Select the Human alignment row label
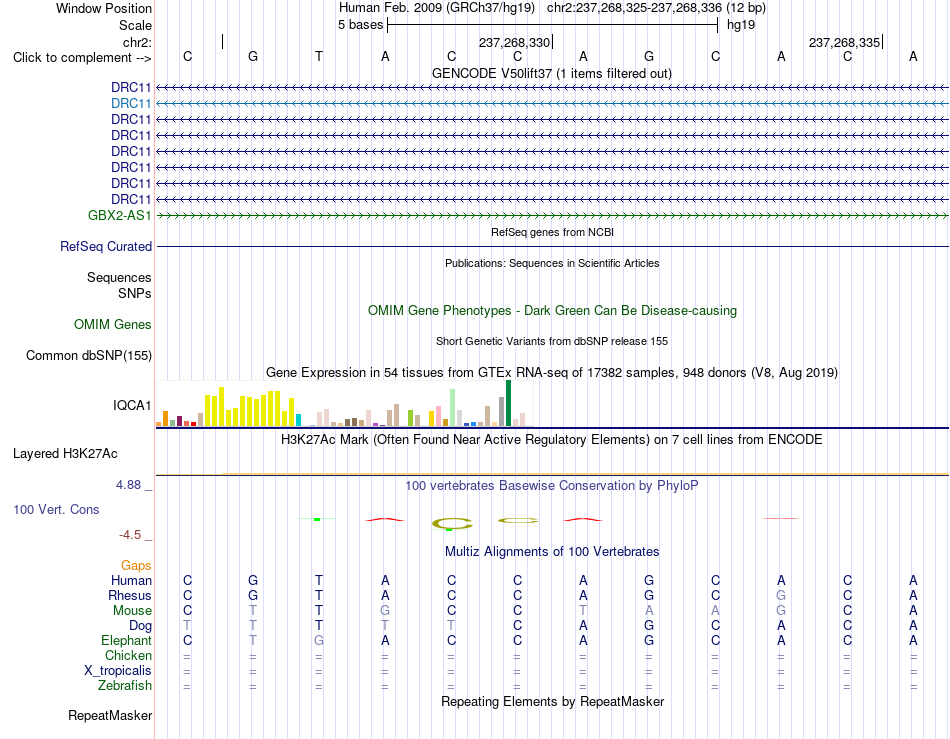 point(131,580)
